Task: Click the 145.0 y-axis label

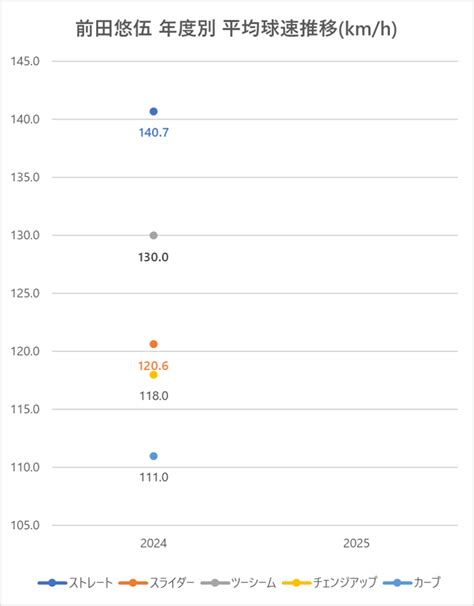Action: [x=25, y=61]
